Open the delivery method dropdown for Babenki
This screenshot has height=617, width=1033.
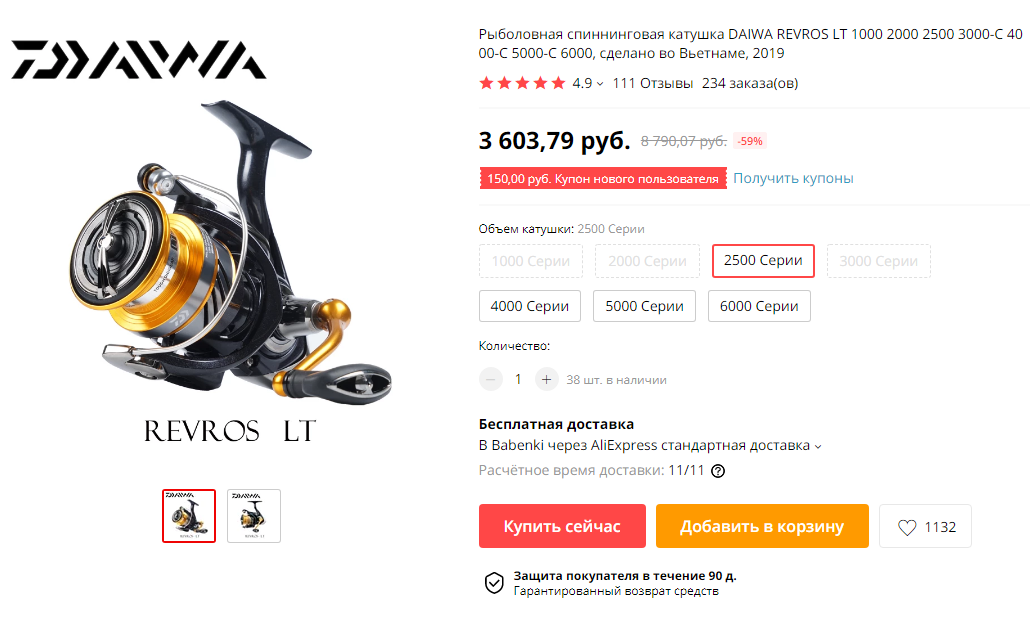[x=818, y=446]
